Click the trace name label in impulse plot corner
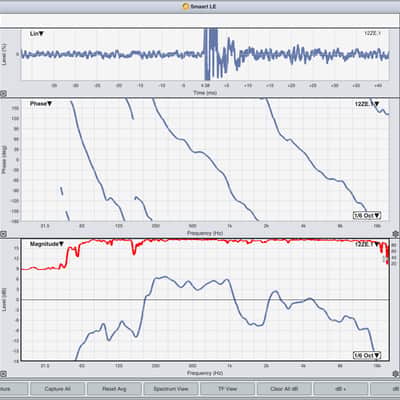 [372, 33]
